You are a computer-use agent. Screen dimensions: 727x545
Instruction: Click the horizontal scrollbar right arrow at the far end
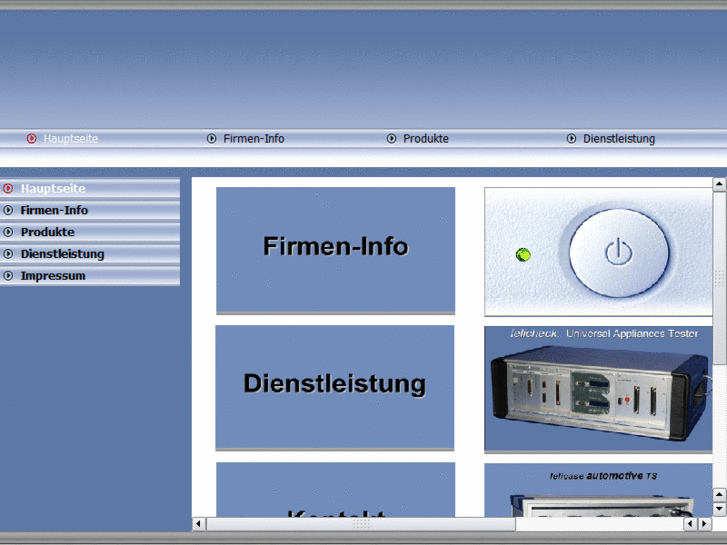coord(705,524)
